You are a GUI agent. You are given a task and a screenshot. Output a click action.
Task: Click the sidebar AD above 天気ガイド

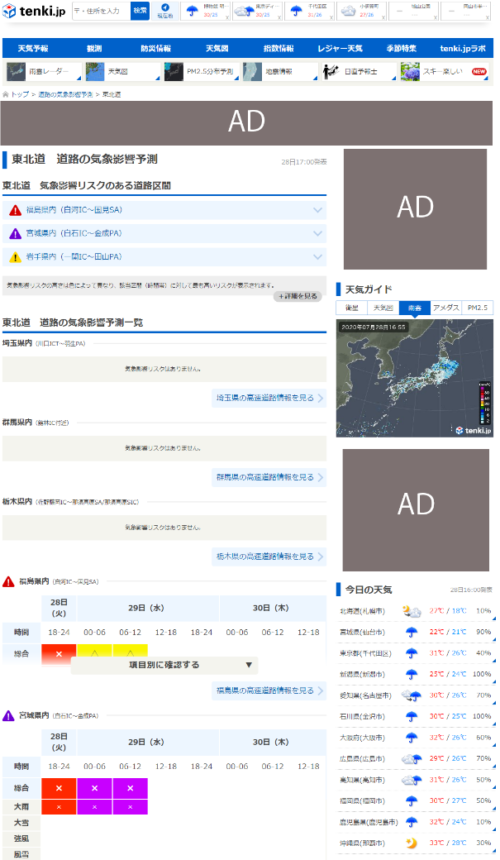click(415, 209)
